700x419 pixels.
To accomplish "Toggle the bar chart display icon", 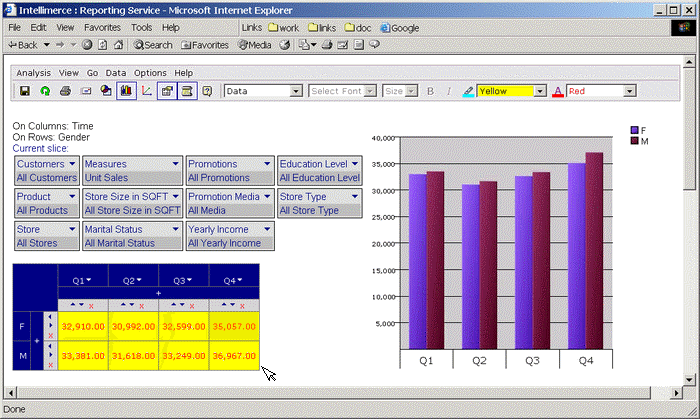I will pyautogui.click(x=126, y=91).
